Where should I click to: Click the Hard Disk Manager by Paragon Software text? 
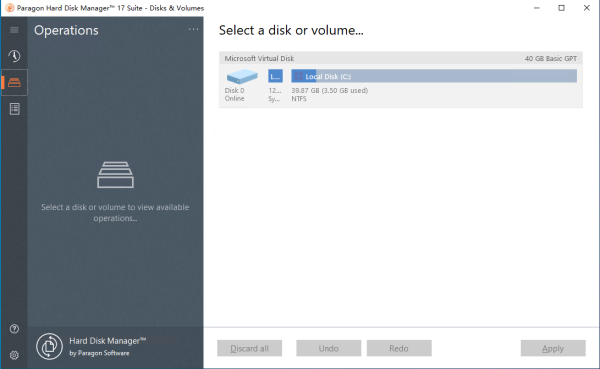point(108,346)
